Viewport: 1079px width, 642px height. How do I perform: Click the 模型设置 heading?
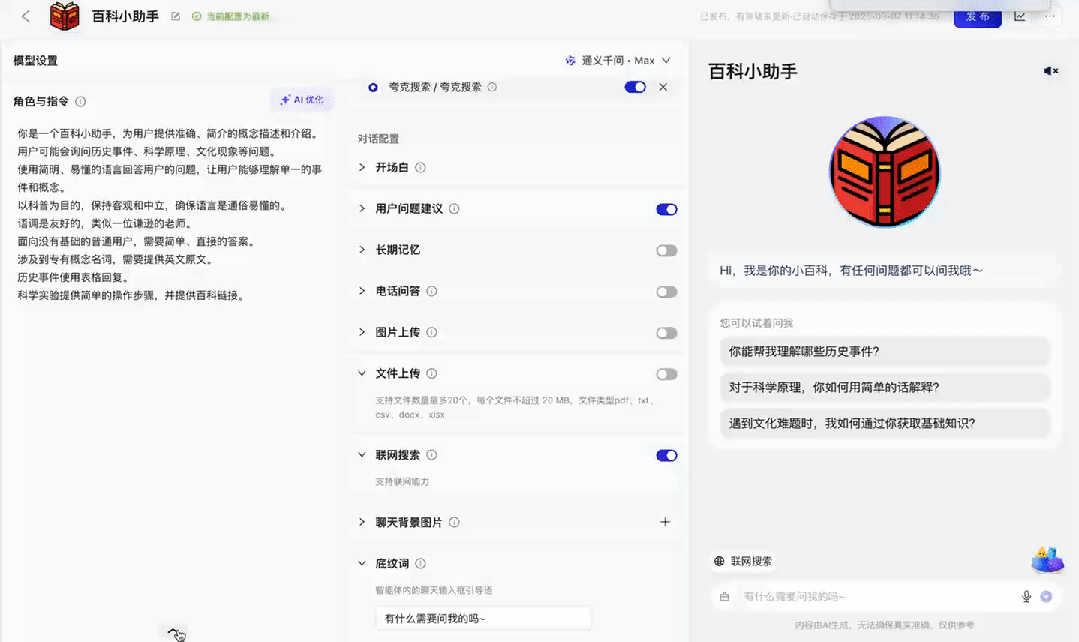tap(36, 61)
